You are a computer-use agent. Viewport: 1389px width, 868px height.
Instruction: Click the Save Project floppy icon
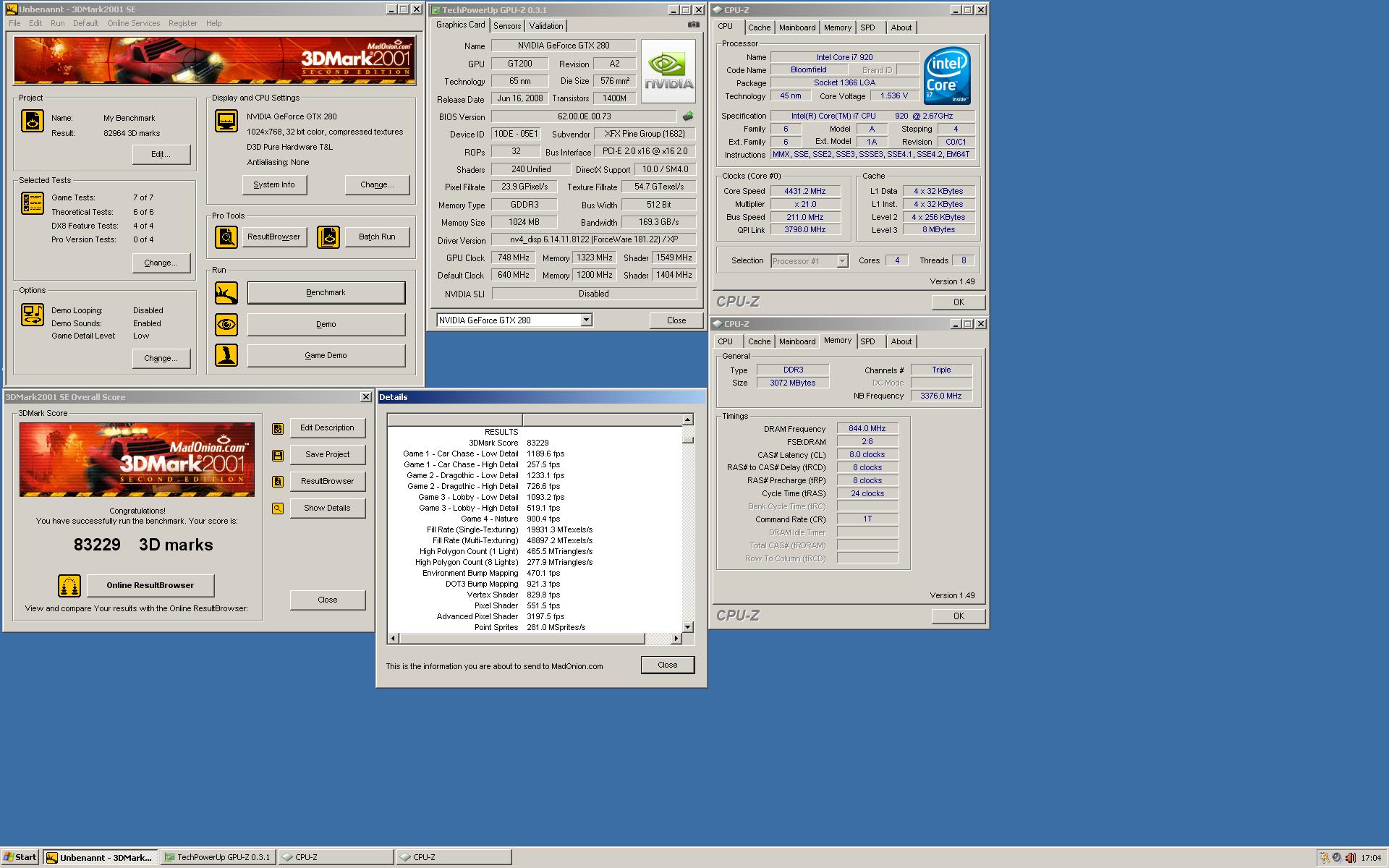point(278,456)
